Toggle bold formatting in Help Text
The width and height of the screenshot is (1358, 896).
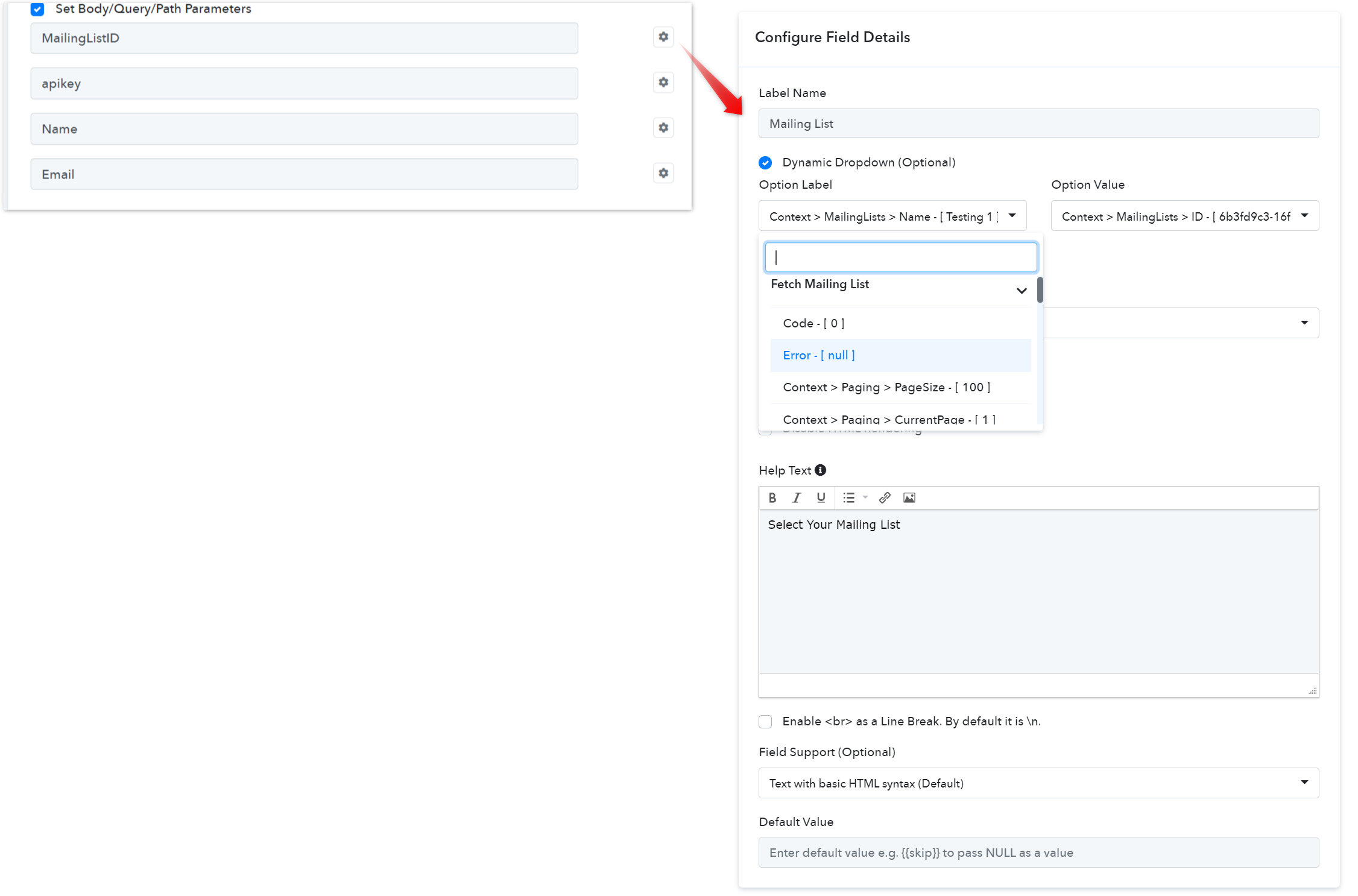772,497
